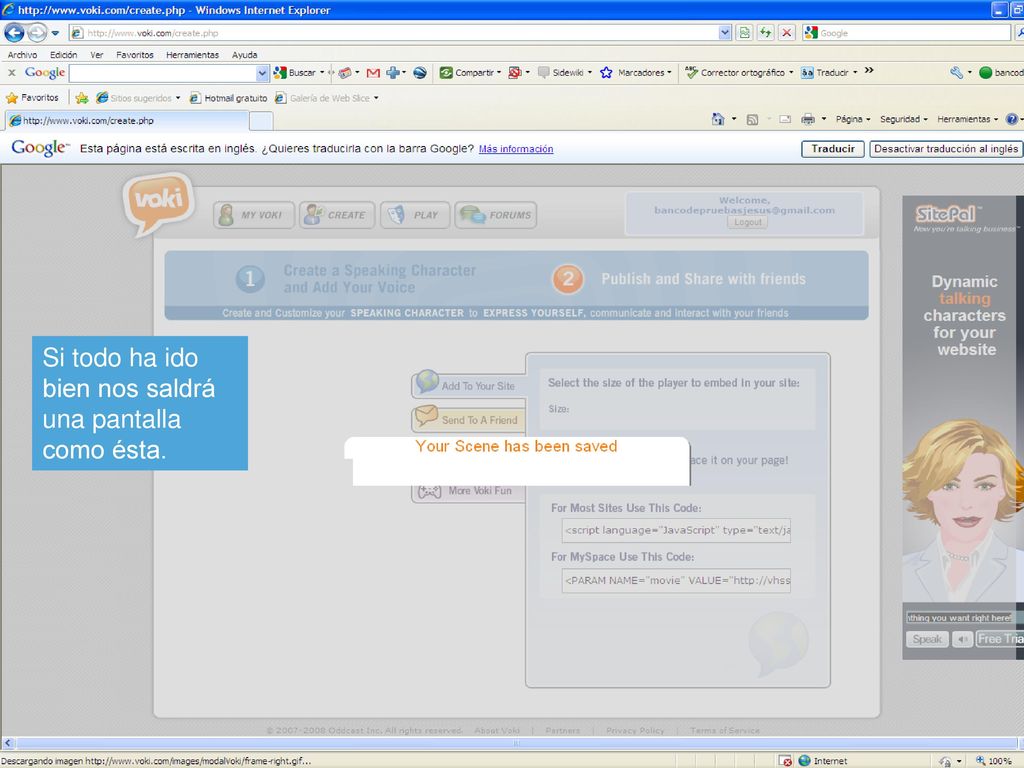The width and height of the screenshot is (1024, 768).
Task: Click the Logout button
Action: (748, 222)
